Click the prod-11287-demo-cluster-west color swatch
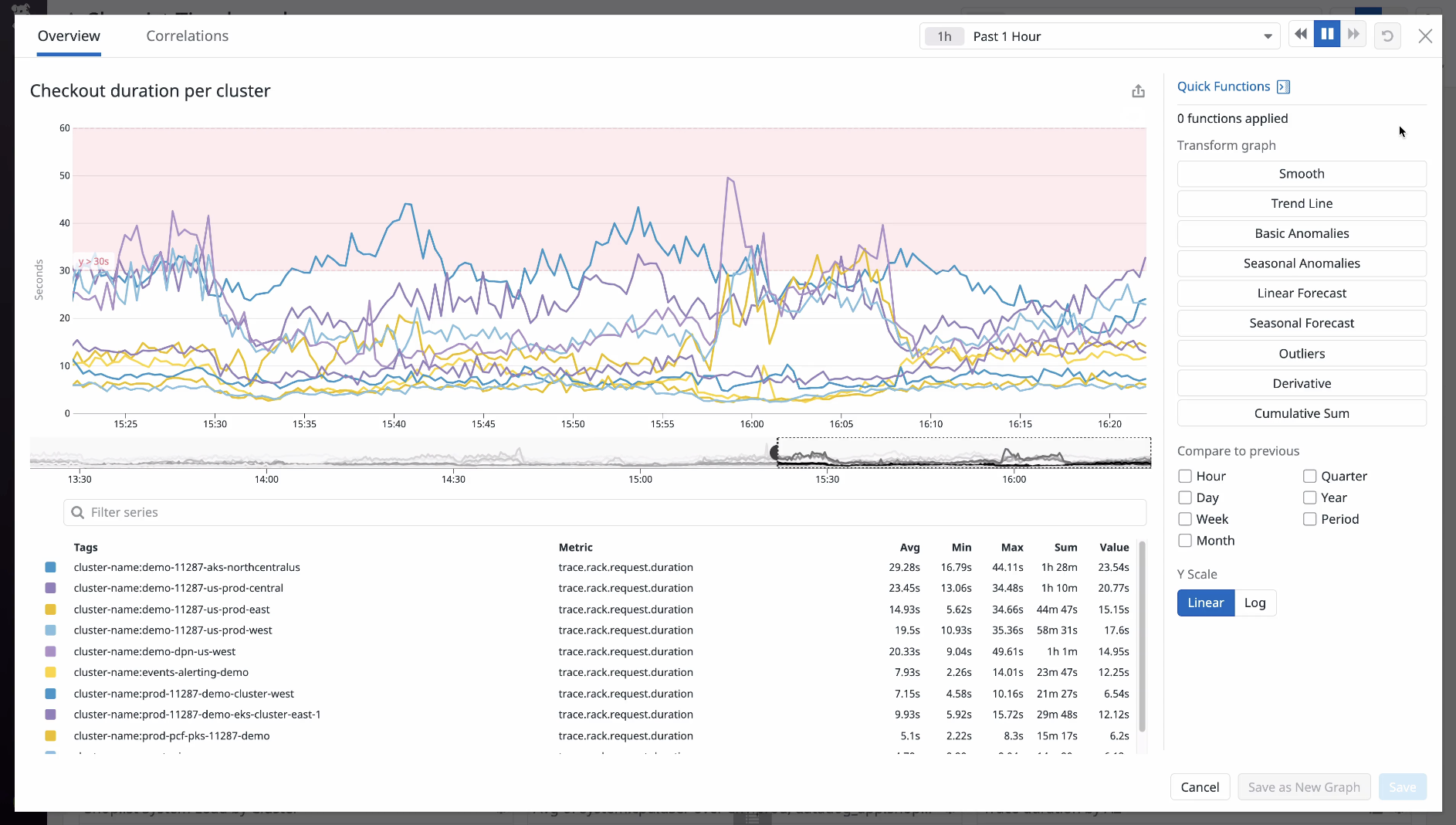Screen dimensions: 1456x825 (50, 694)
